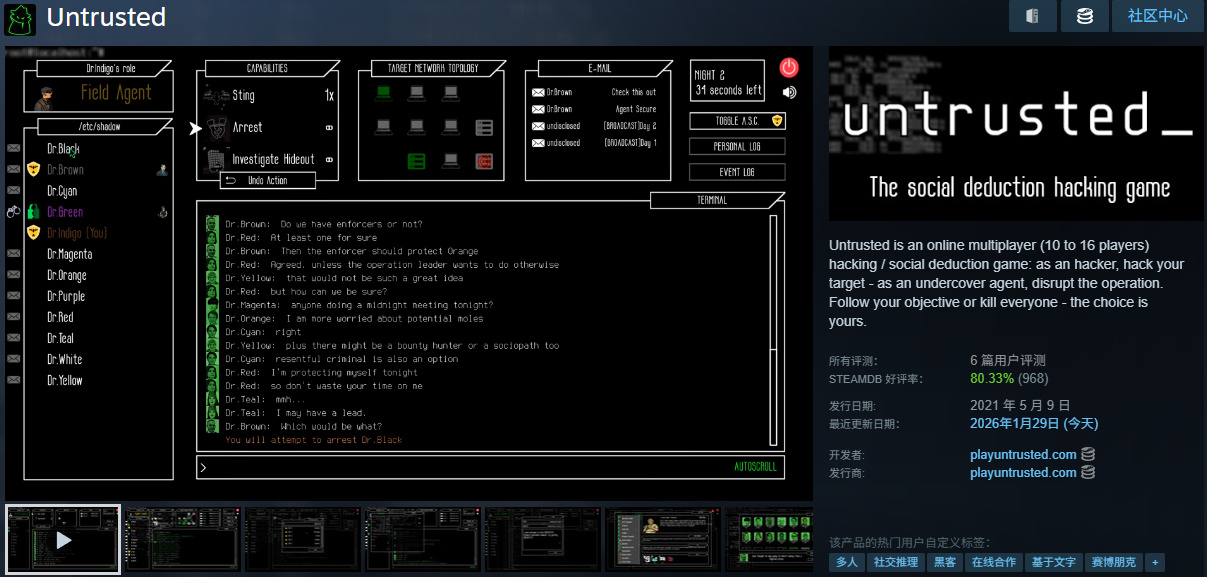Open the 'Check this out' e-mail from Dr.Brown
Screen dimensions: 1207x577
[595, 93]
